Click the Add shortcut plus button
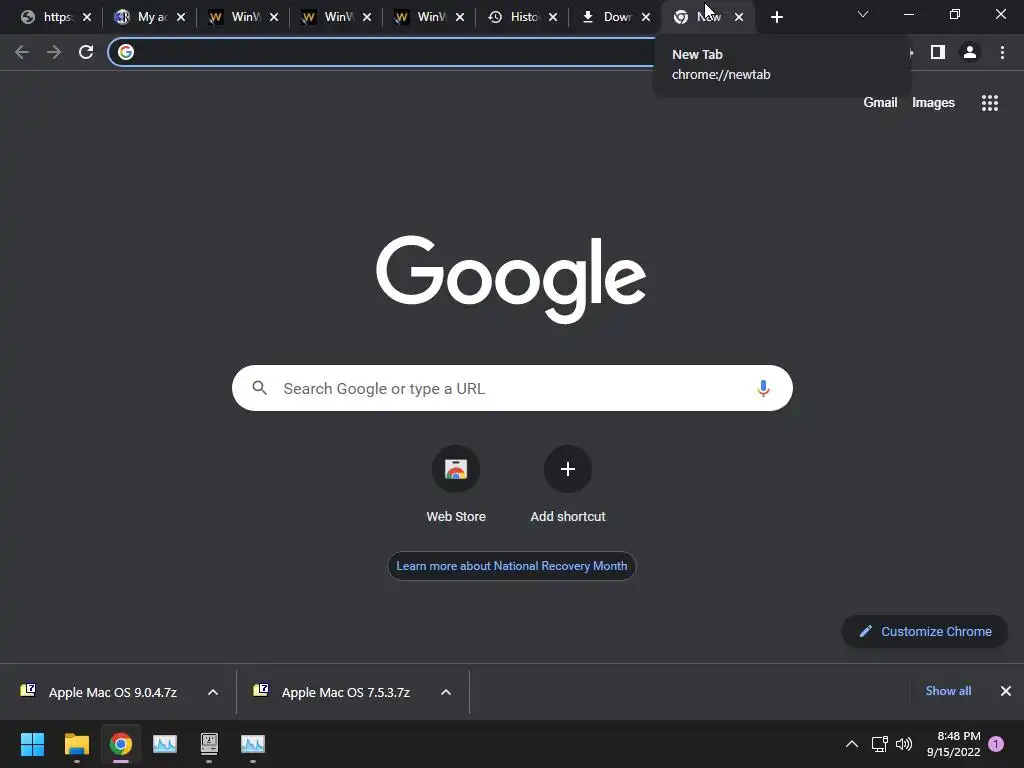 [568, 469]
